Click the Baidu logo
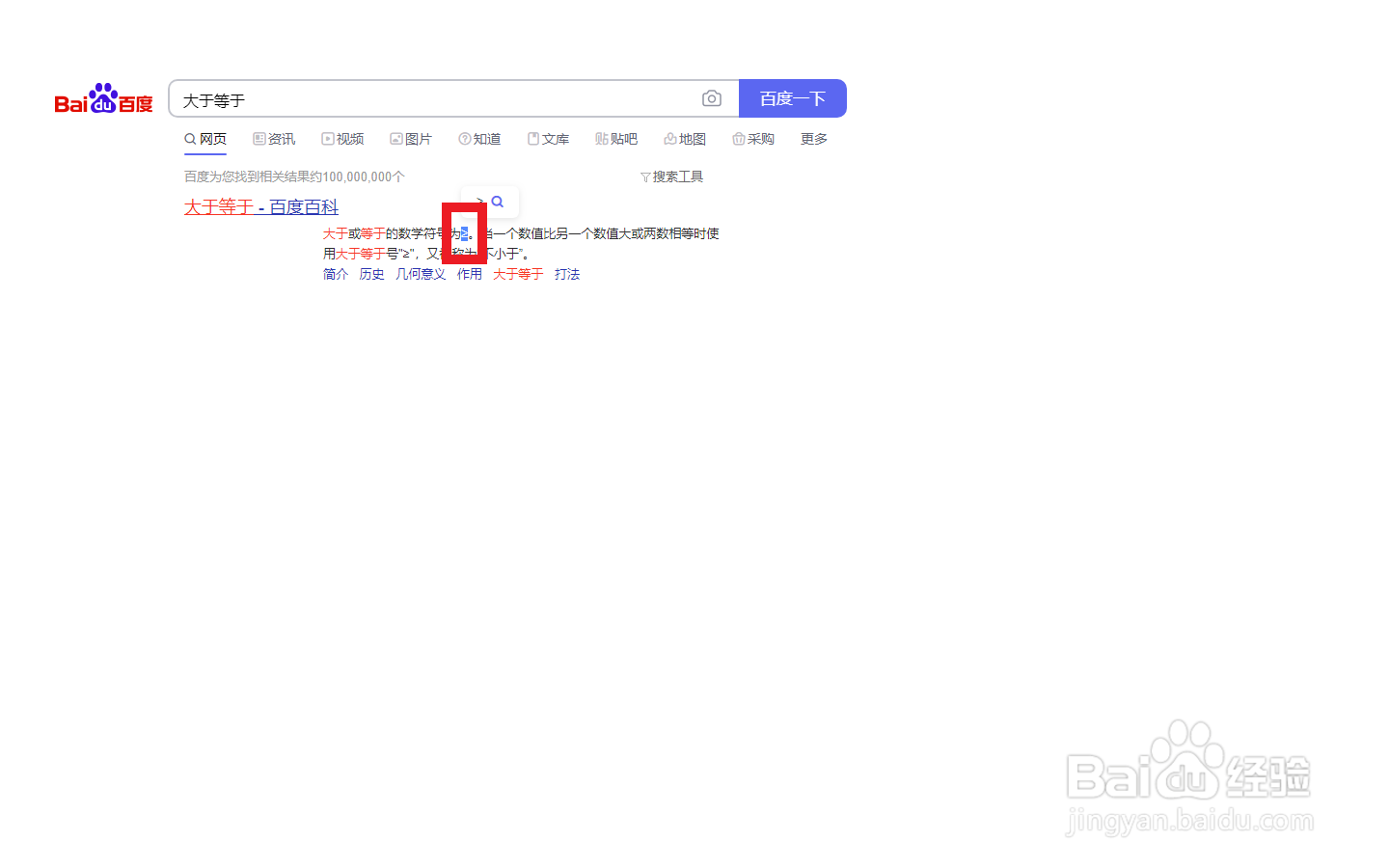Viewport: 1389px width, 868px height. [x=103, y=98]
